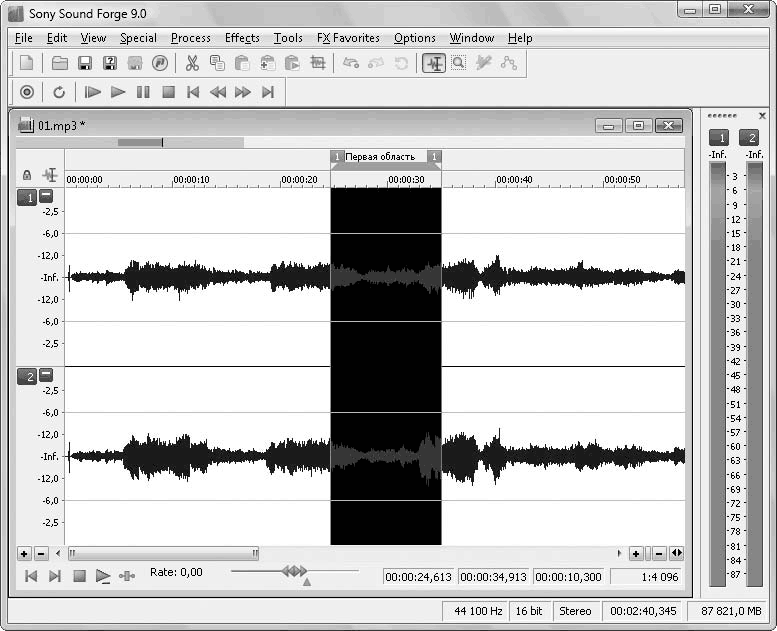Click the Record button in transport toolbar
The height and width of the screenshot is (631, 777).
pyautogui.click(x=27, y=92)
